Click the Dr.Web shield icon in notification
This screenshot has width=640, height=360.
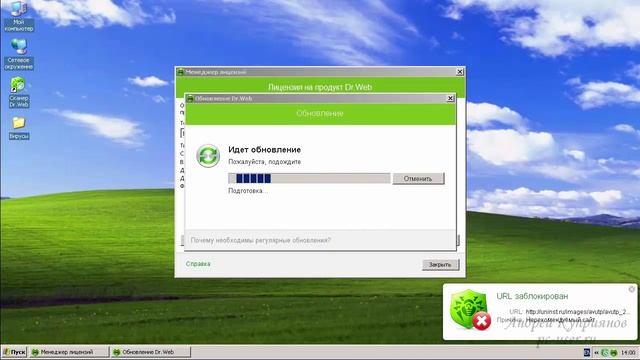470,310
